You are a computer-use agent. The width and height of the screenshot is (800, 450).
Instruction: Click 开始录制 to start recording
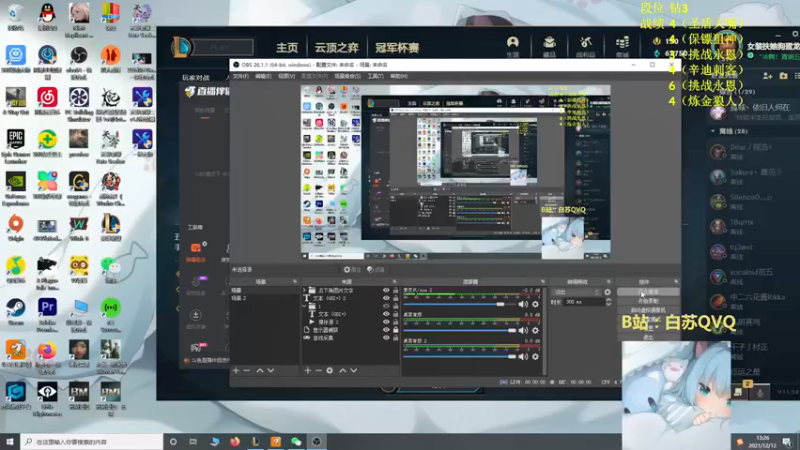coord(648,301)
